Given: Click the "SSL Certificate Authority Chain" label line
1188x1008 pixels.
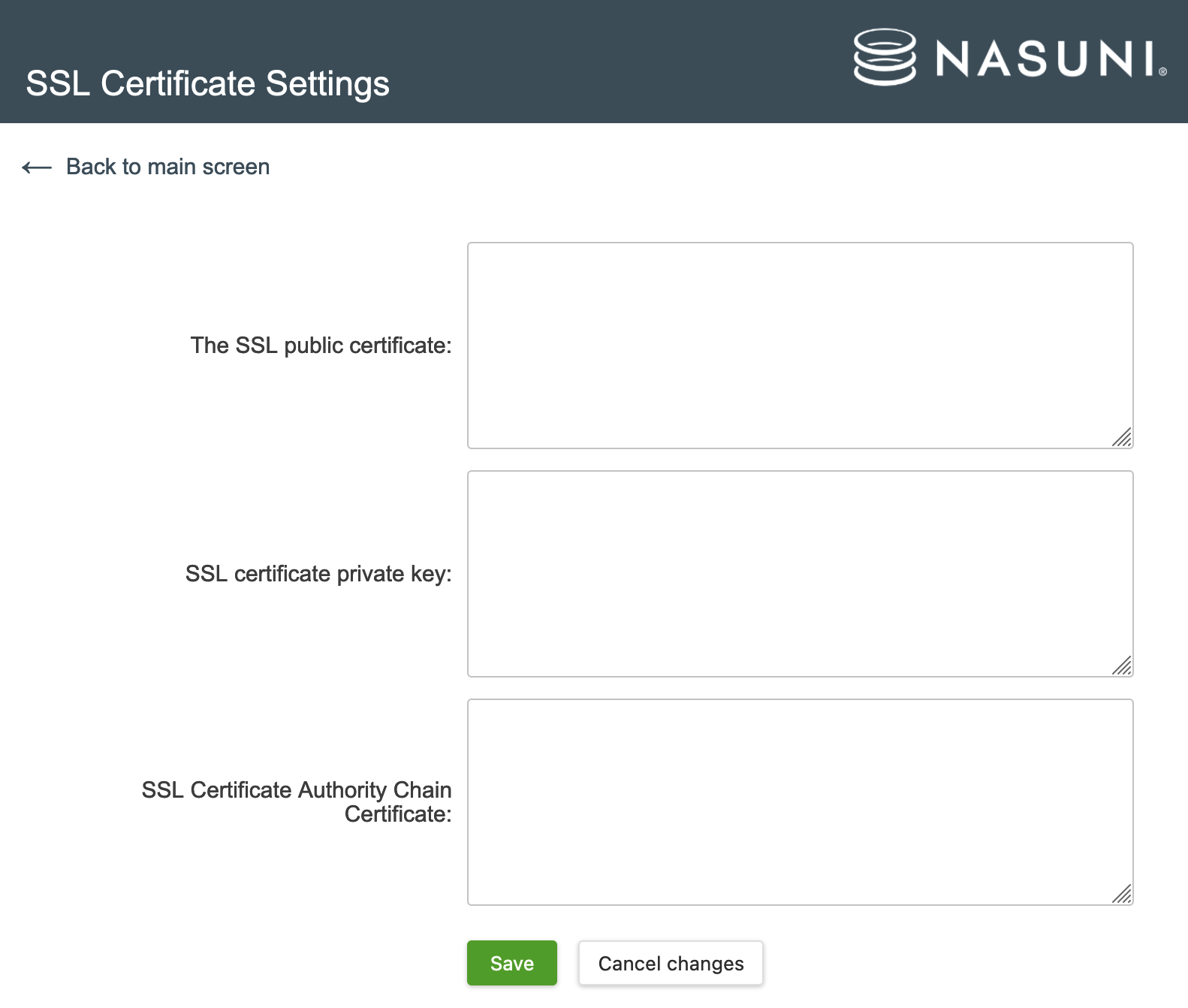Looking at the screenshot, I should pos(297,790).
